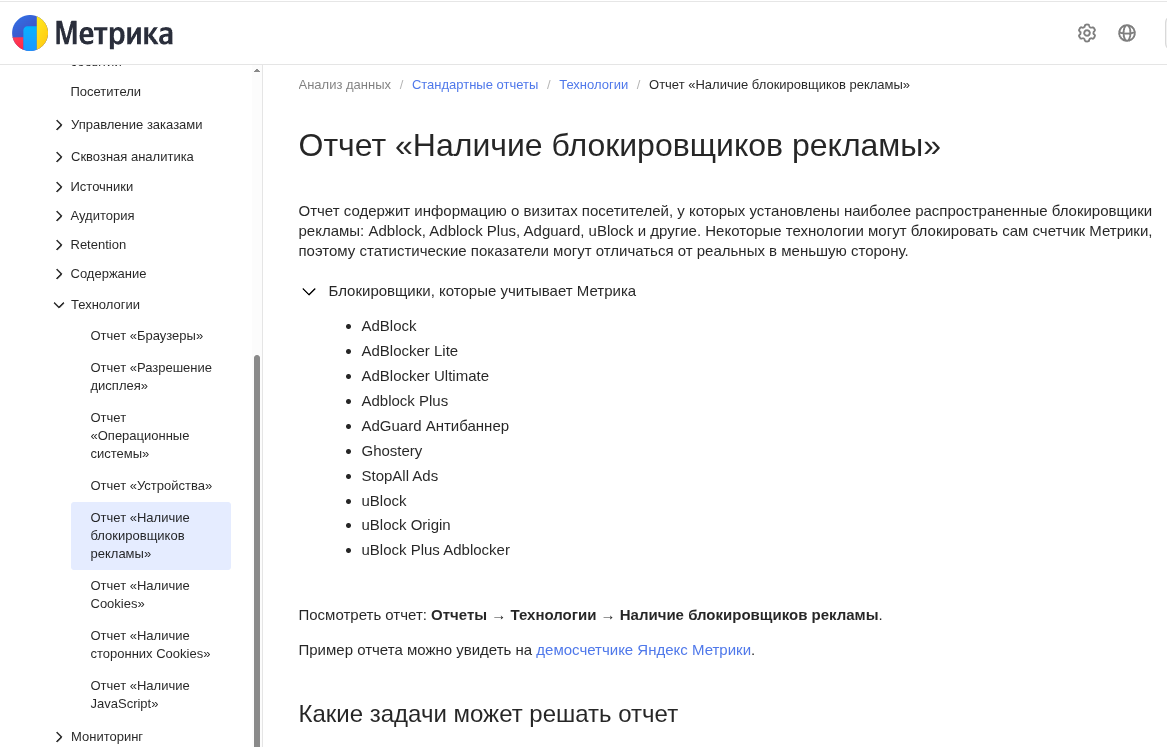Open Отчет «Наличие Cookies» page

140,594
